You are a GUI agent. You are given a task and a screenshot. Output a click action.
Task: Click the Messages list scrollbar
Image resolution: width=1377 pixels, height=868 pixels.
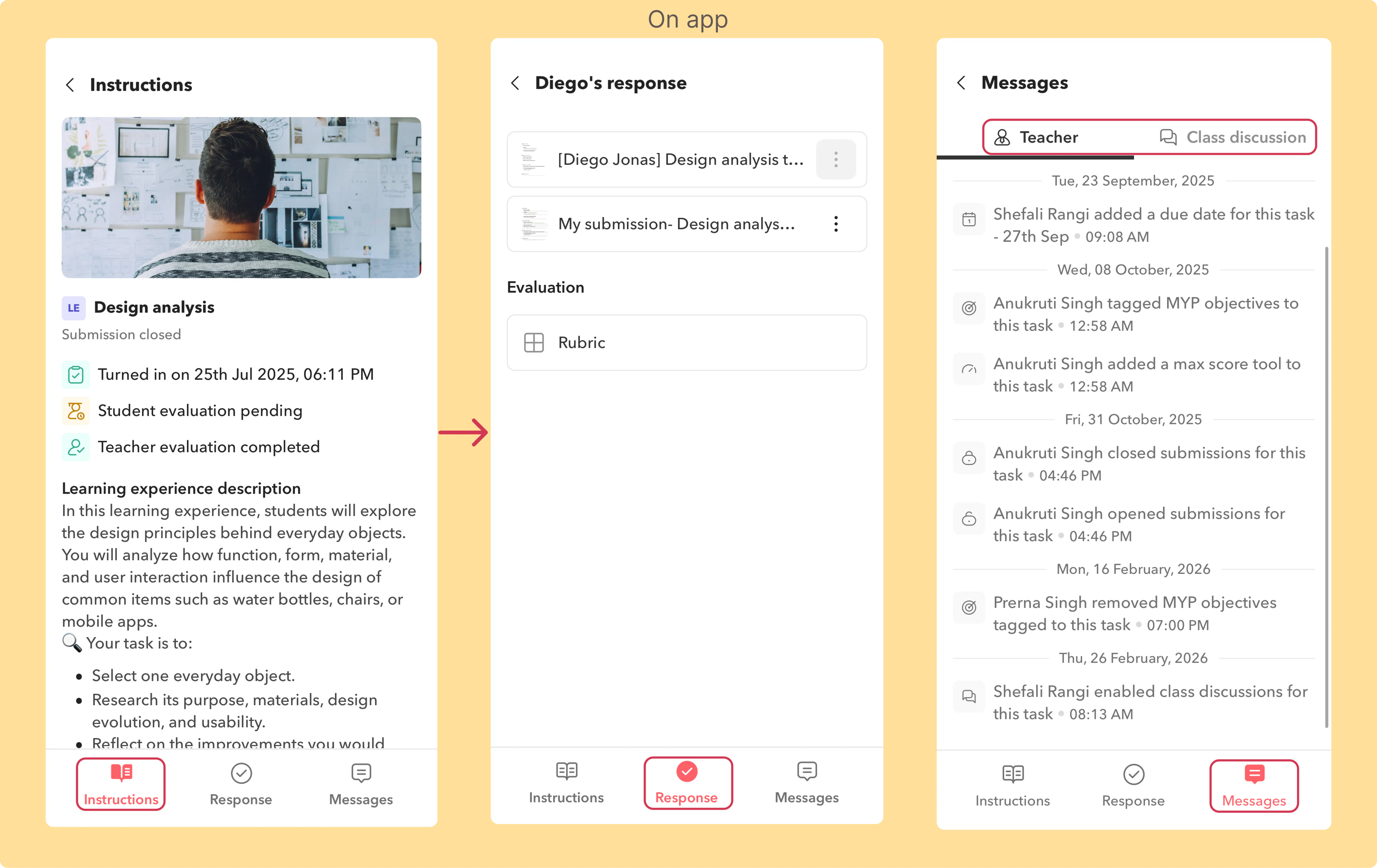[x=1326, y=487]
